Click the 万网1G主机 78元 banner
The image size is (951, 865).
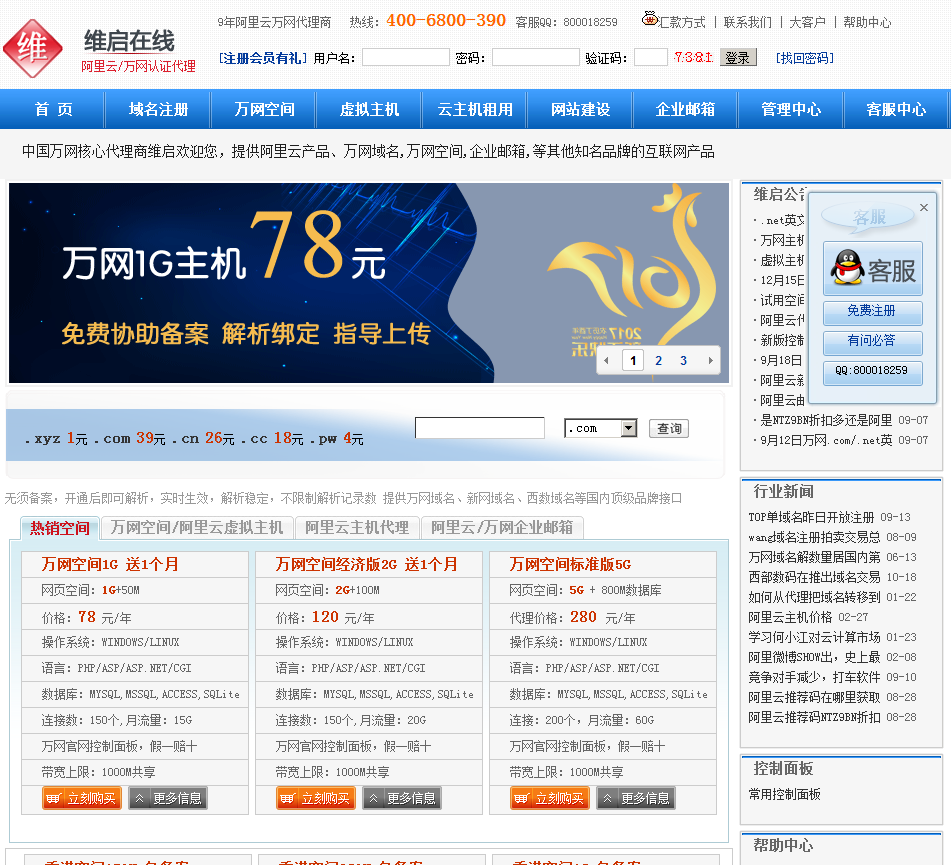click(x=368, y=283)
